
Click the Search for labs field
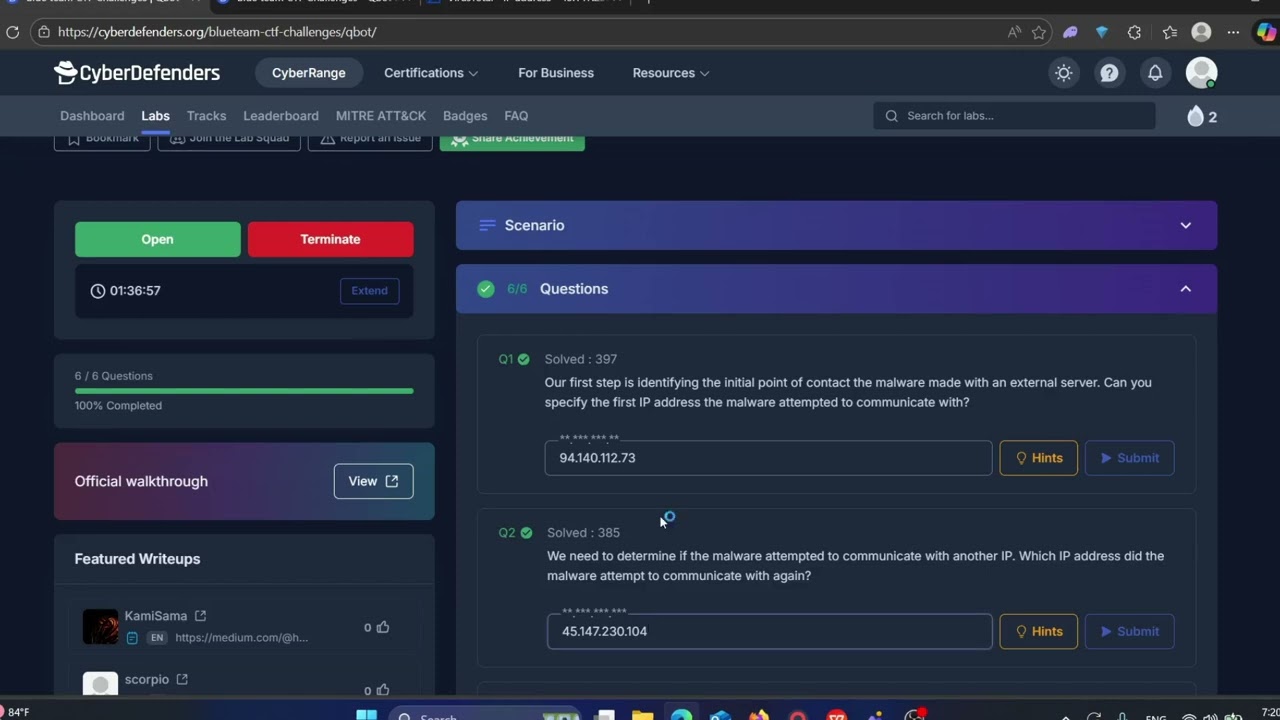coord(1014,116)
